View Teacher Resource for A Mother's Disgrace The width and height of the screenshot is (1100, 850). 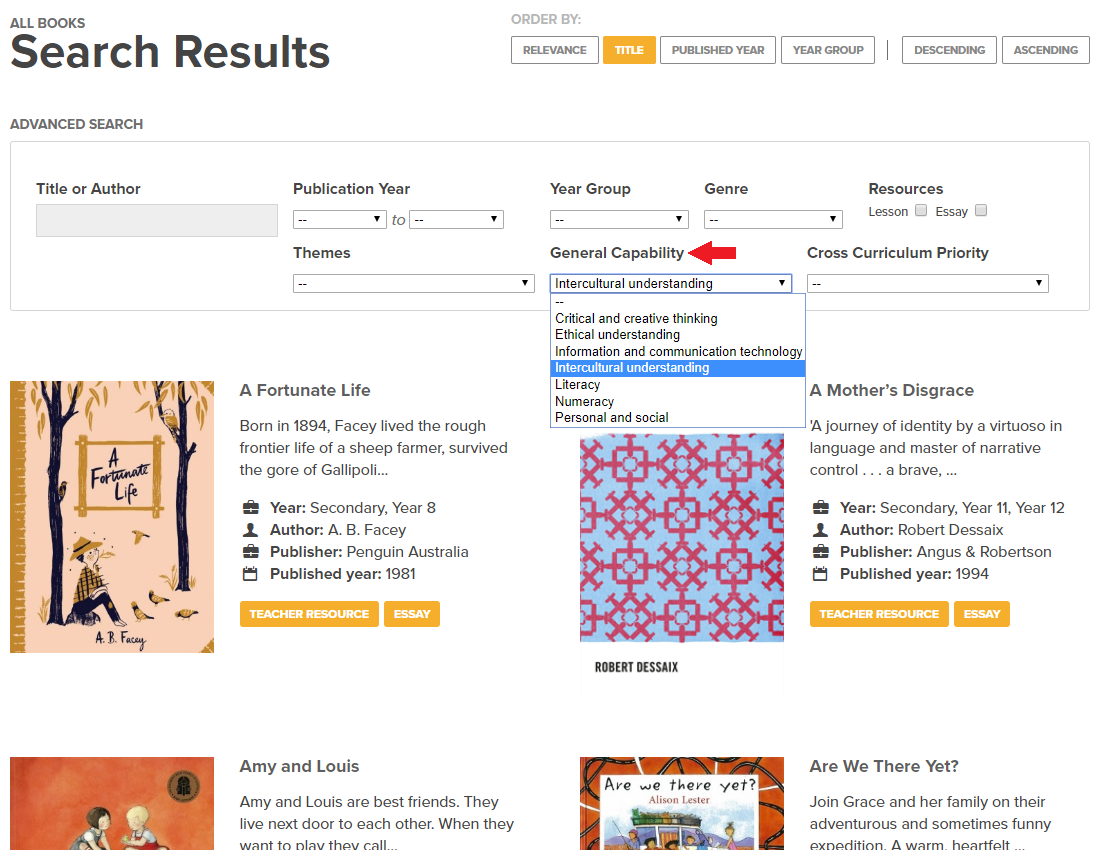(879, 614)
